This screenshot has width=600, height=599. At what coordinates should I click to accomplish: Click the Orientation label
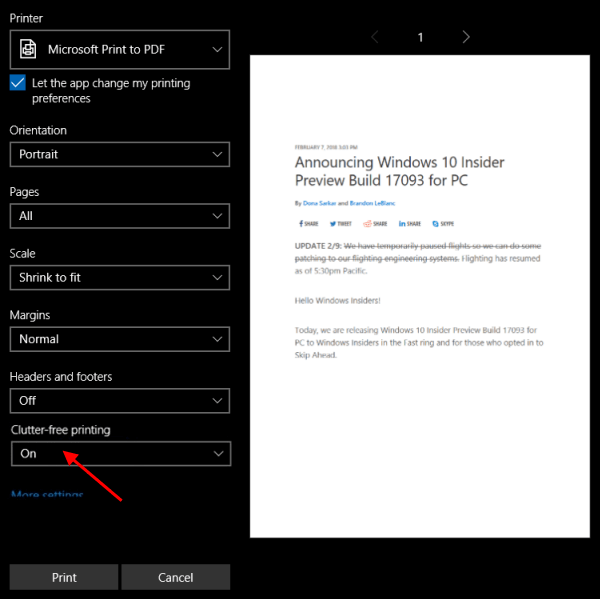point(38,131)
